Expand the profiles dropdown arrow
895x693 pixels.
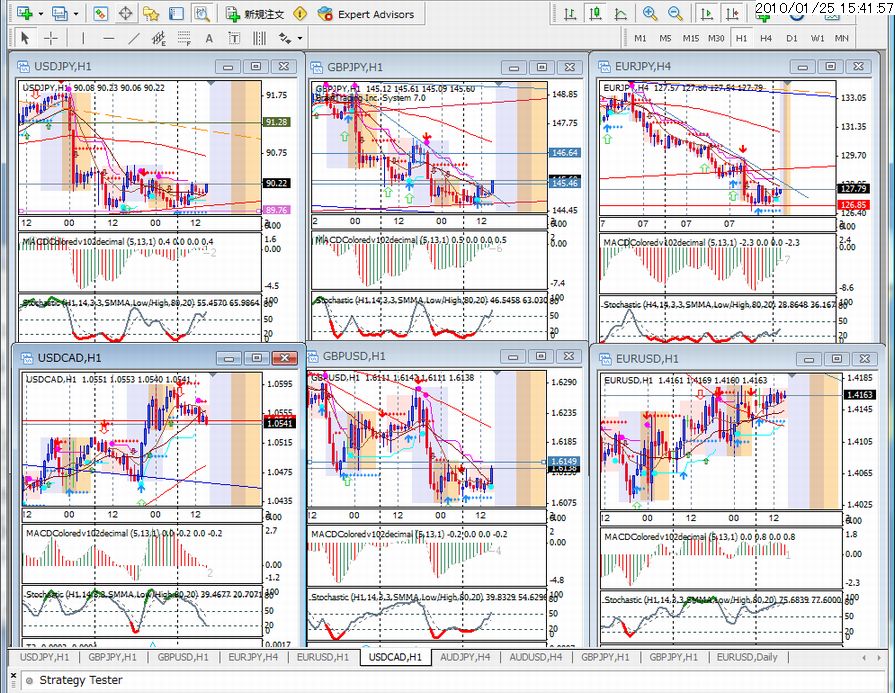point(76,14)
